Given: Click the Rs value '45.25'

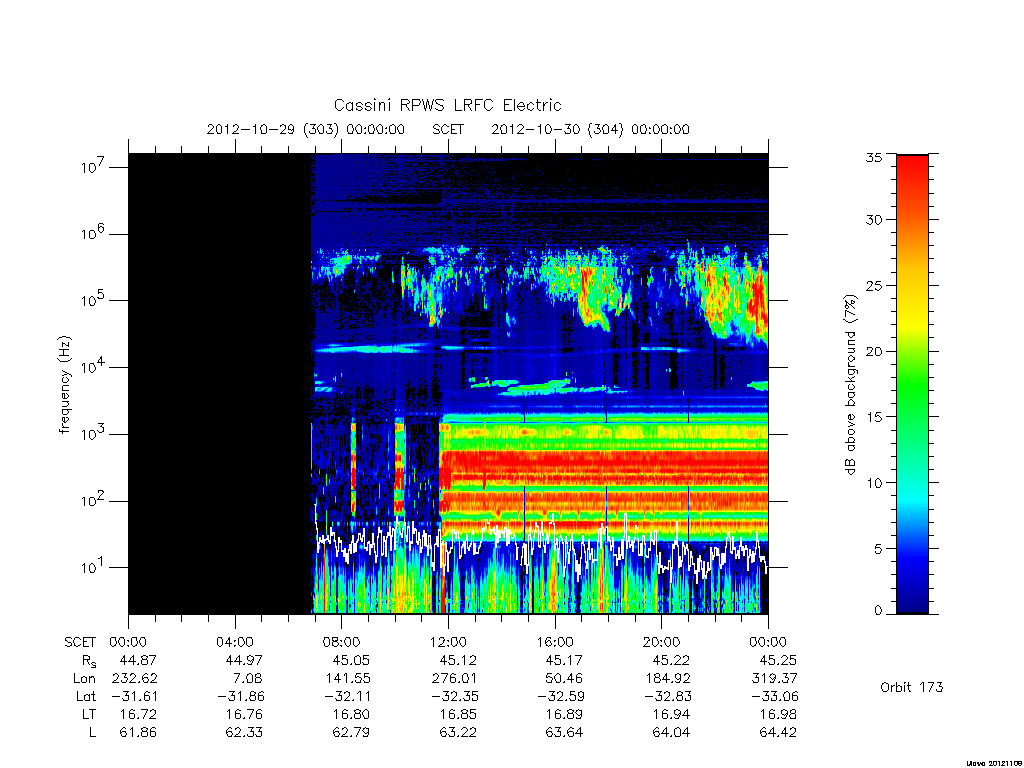Looking at the screenshot, I should click(778, 660).
